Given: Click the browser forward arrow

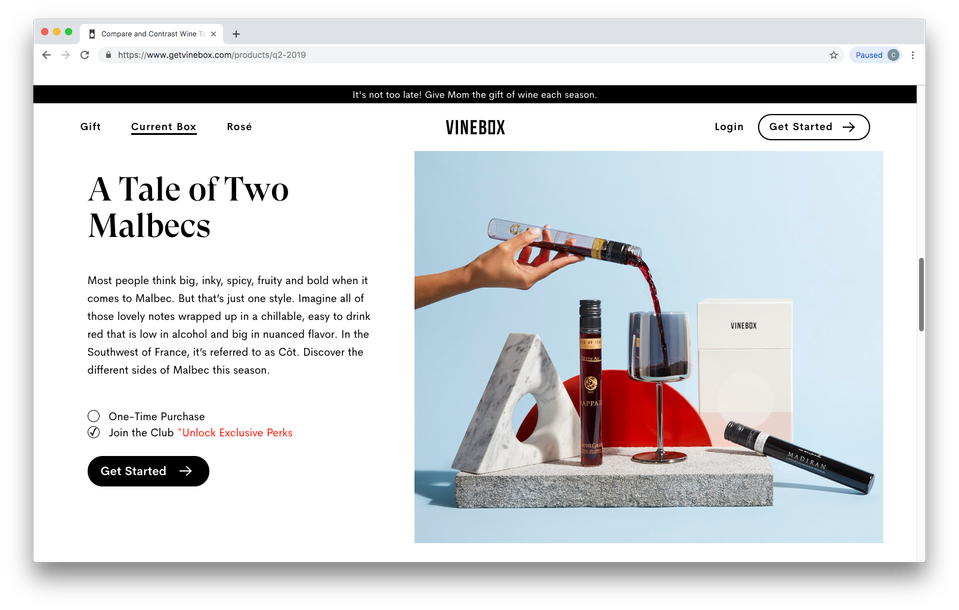Looking at the screenshot, I should (x=65, y=55).
